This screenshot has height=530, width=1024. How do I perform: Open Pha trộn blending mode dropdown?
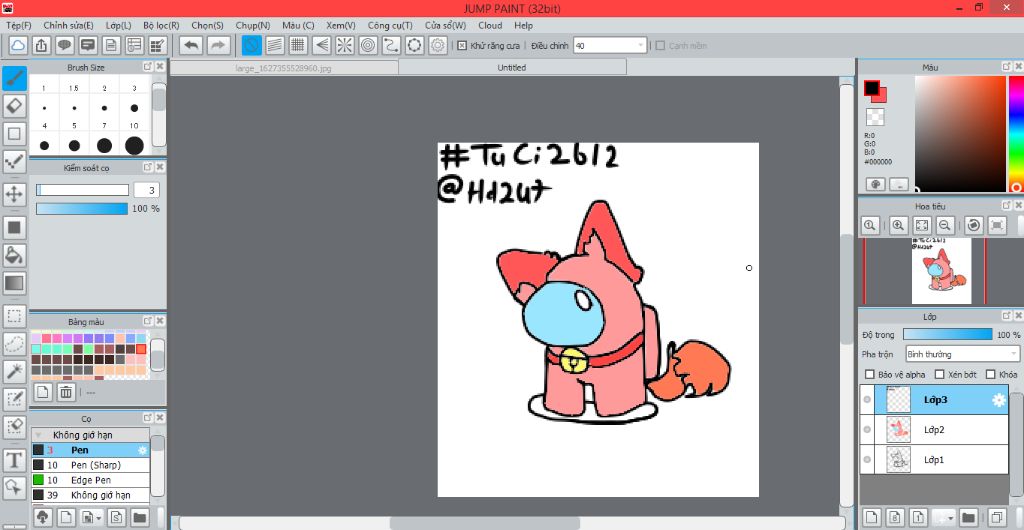point(962,354)
